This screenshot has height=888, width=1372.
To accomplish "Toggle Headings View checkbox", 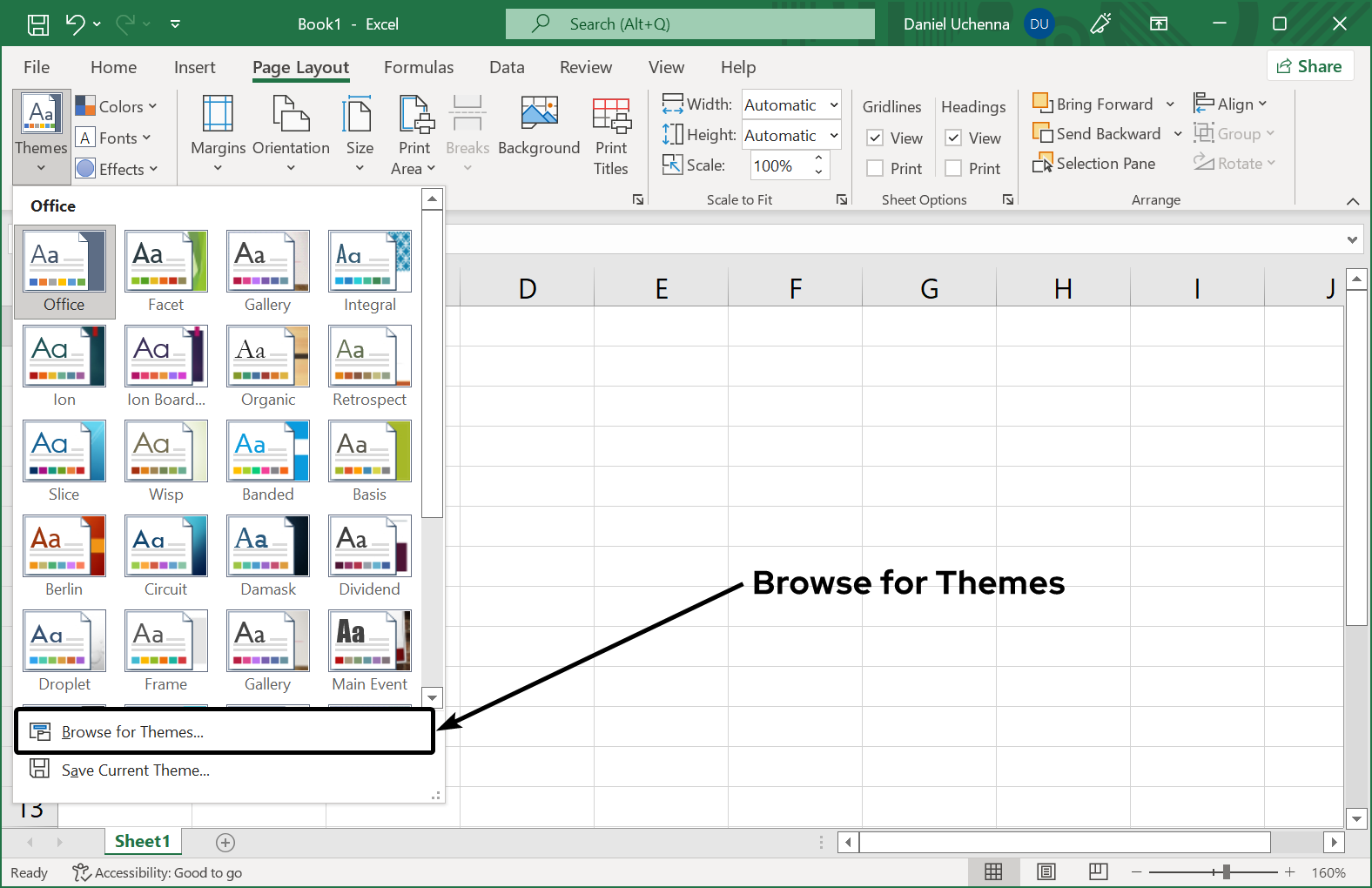I will (x=953, y=138).
